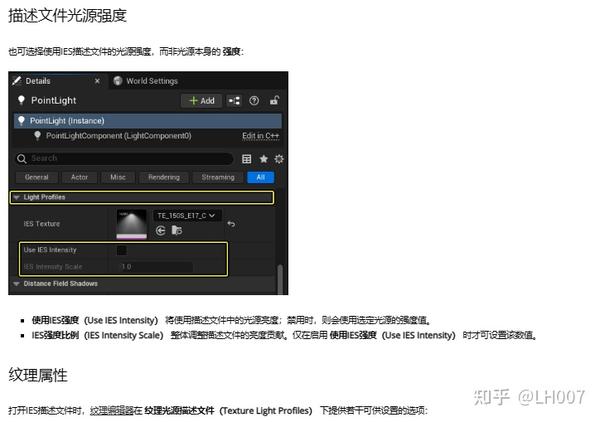Click the green Add button
600x422 pixels.
point(202,101)
